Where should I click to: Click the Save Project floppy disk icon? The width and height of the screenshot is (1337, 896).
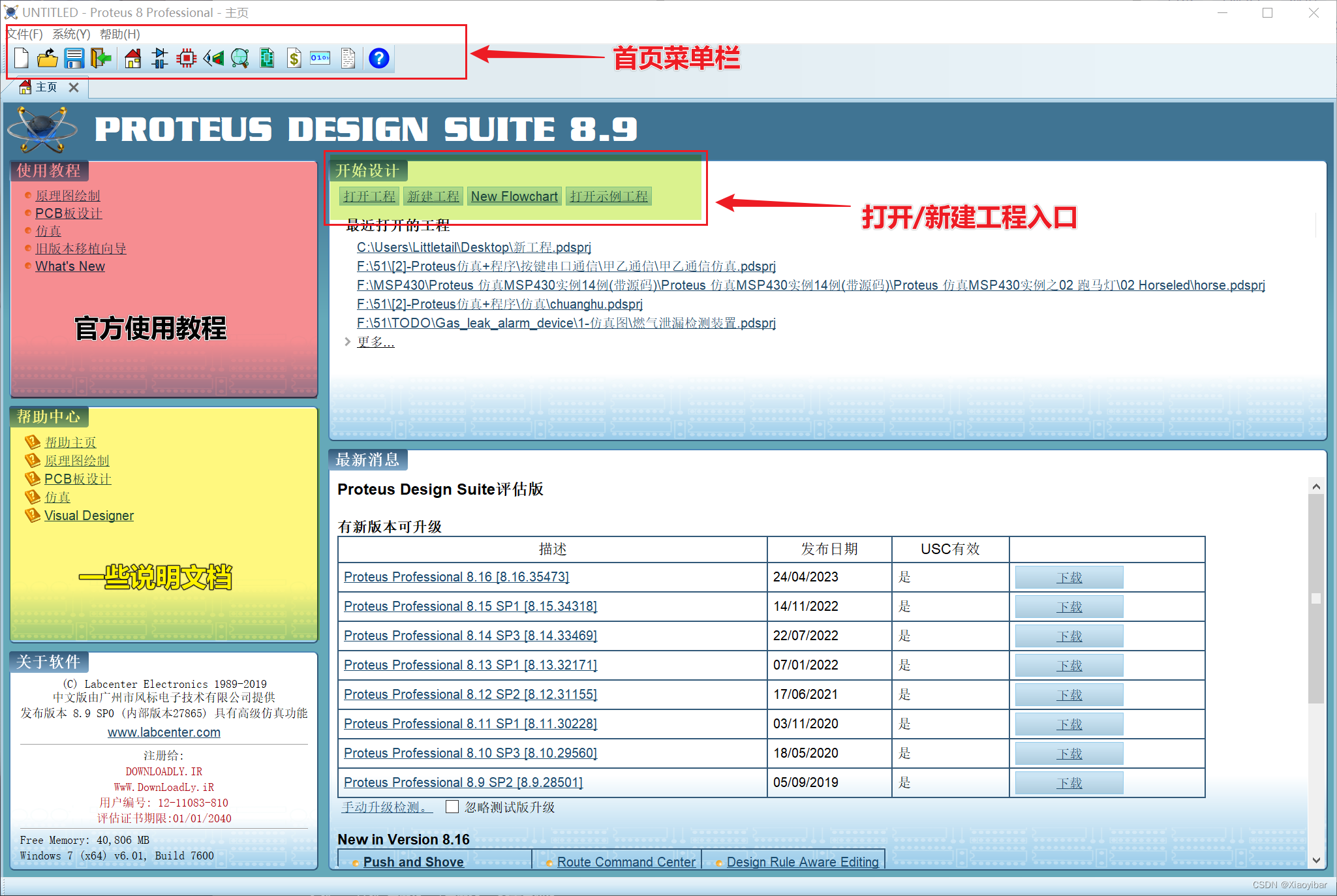pyautogui.click(x=74, y=58)
